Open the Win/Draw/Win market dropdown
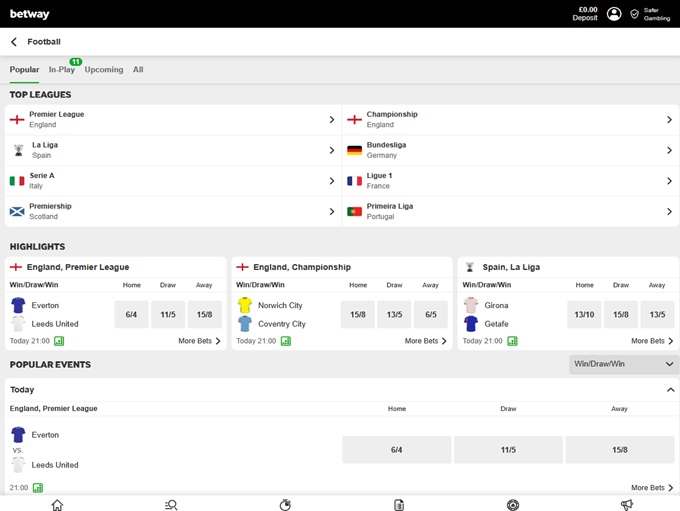680x511 pixels. click(624, 364)
